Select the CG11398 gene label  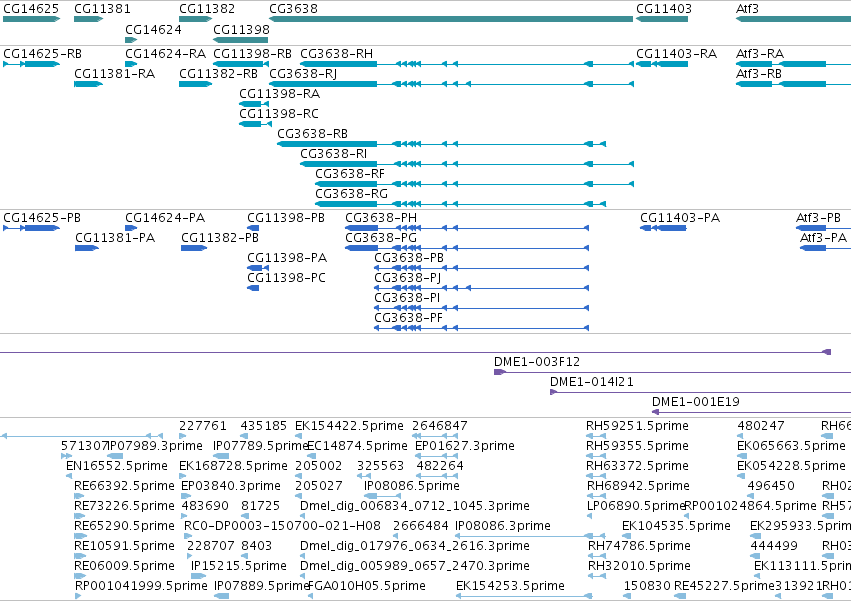pyautogui.click(x=241, y=29)
